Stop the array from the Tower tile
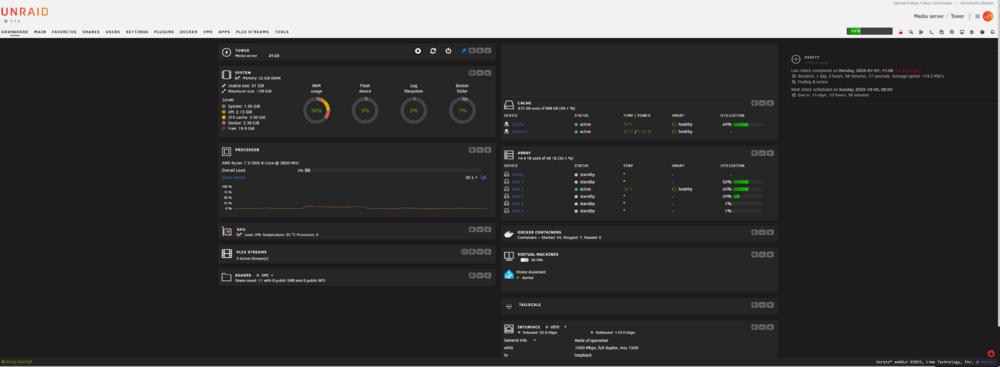The image size is (1000, 367). click(x=418, y=51)
